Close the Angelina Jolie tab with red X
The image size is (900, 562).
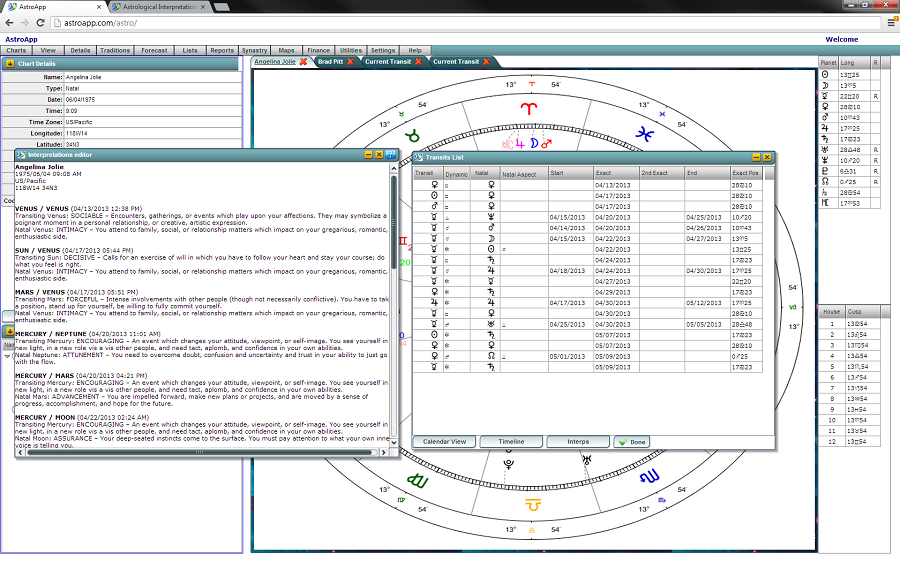[303, 62]
